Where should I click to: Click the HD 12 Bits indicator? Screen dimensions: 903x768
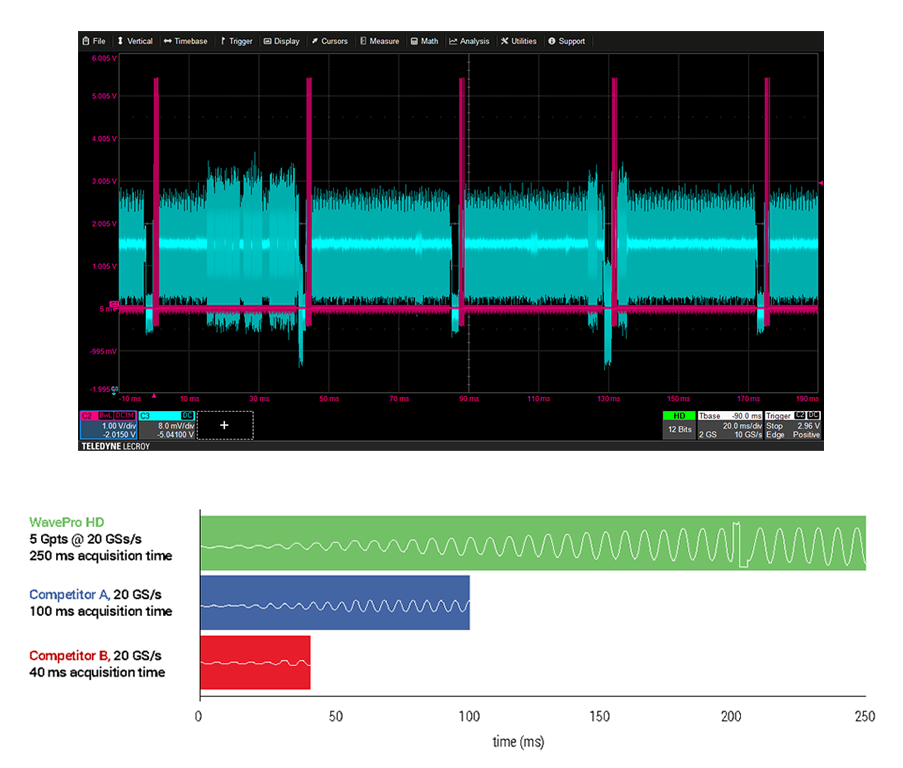click(x=677, y=424)
